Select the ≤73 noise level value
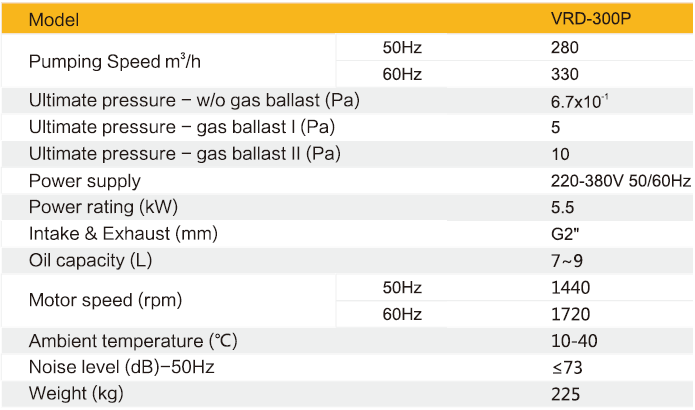Screen dimensions: 695x410 (x=566, y=368)
